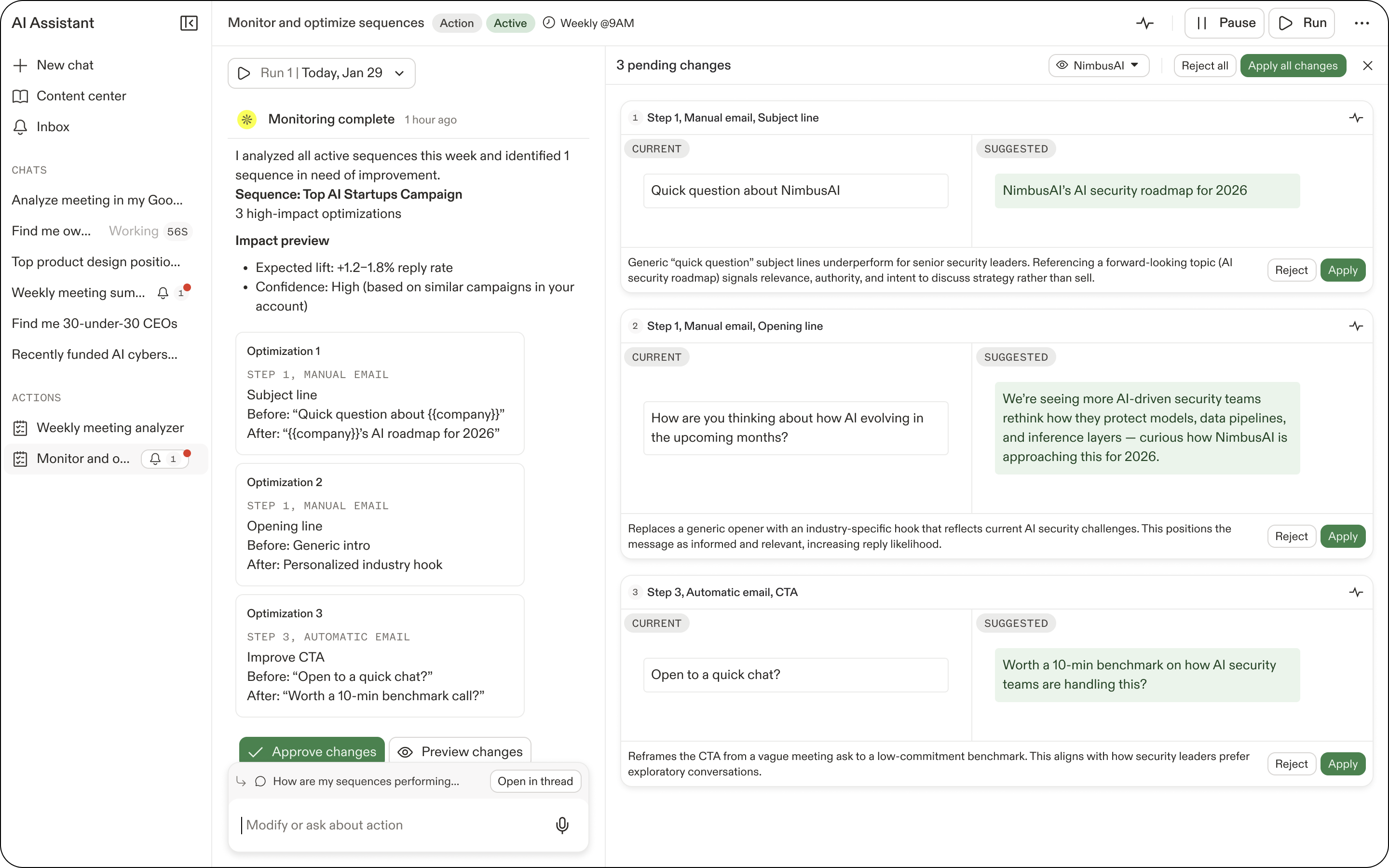Close the pending changes panel

point(1367,66)
